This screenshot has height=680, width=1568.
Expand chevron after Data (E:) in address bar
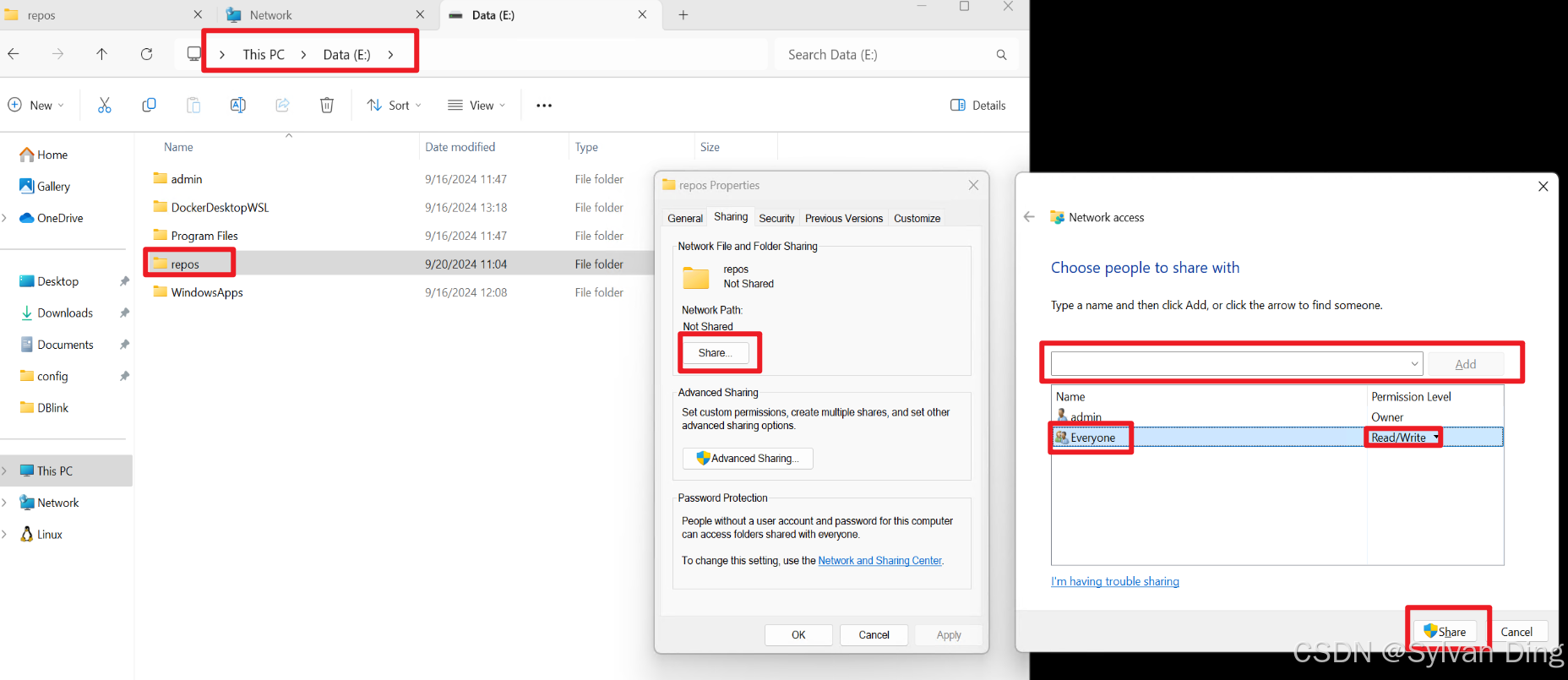click(390, 54)
